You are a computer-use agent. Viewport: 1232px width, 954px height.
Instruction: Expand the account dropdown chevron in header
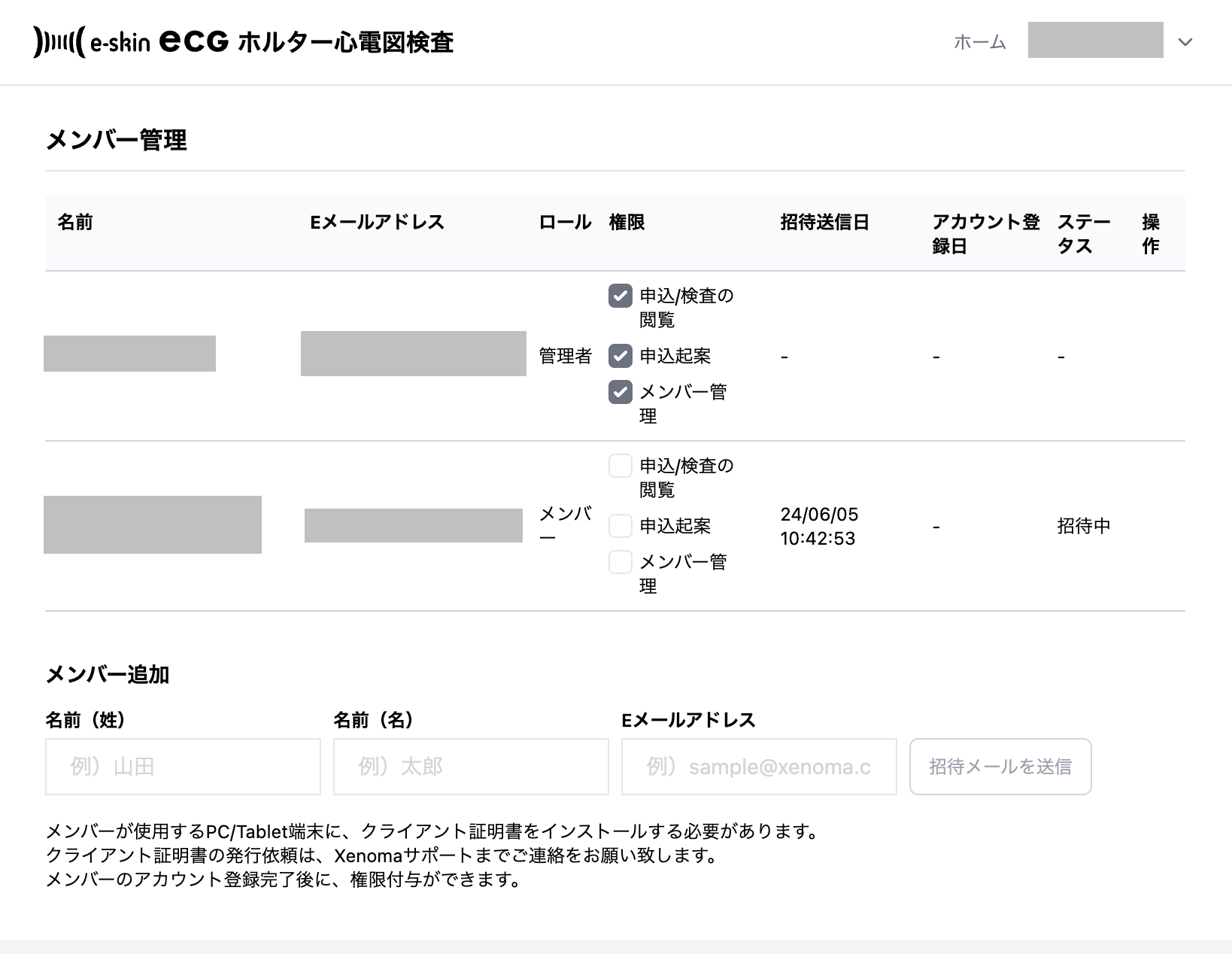(1185, 42)
